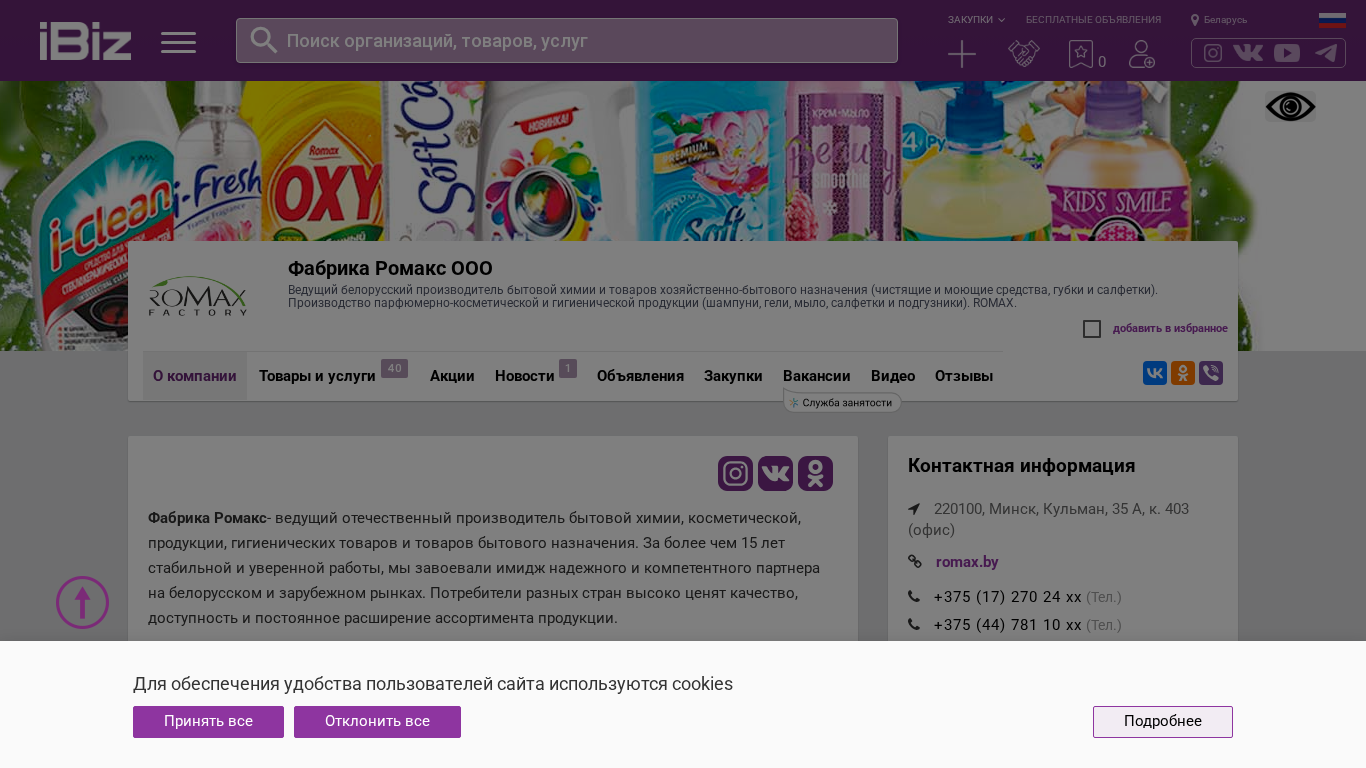This screenshot has height=768, width=1366.
Task: Share via small VK icon in the tab bar
Action: coord(1155,373)
